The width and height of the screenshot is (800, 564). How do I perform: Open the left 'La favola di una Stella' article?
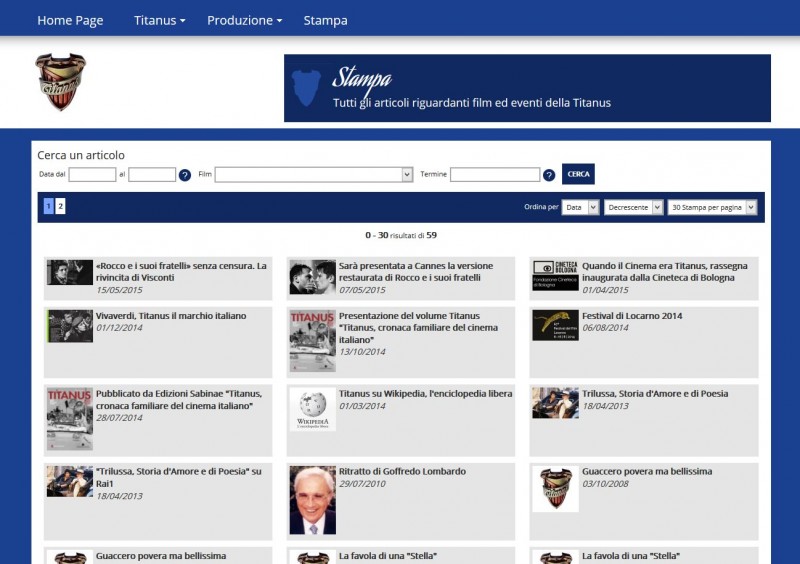(388, 556)
